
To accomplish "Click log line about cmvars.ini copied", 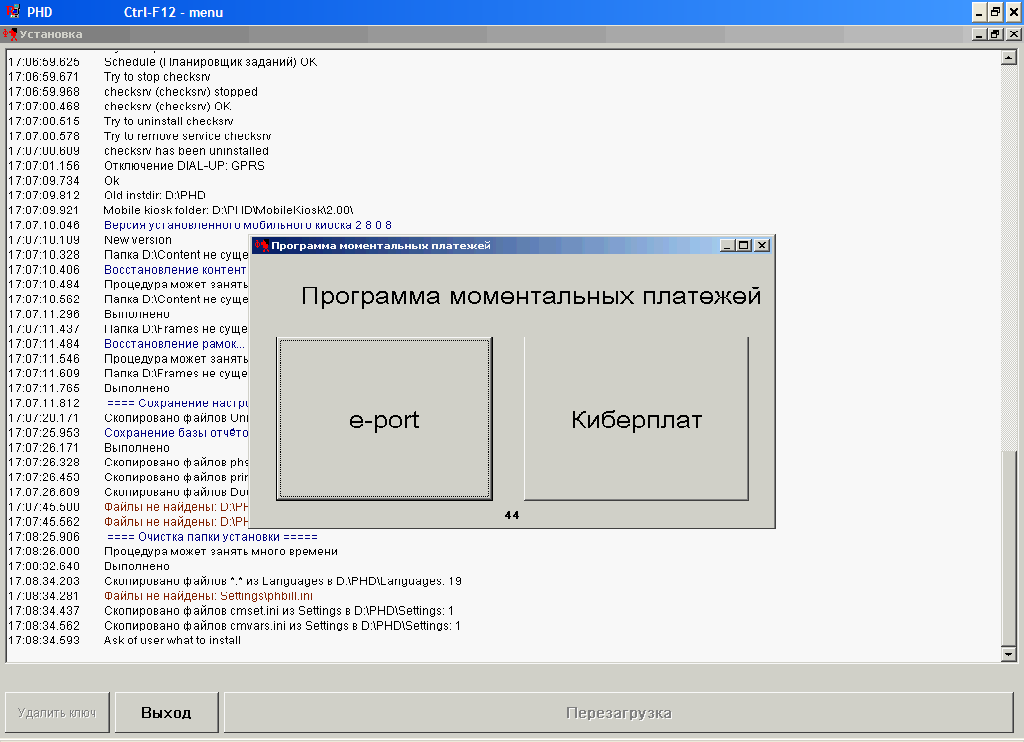I will 282,626.
